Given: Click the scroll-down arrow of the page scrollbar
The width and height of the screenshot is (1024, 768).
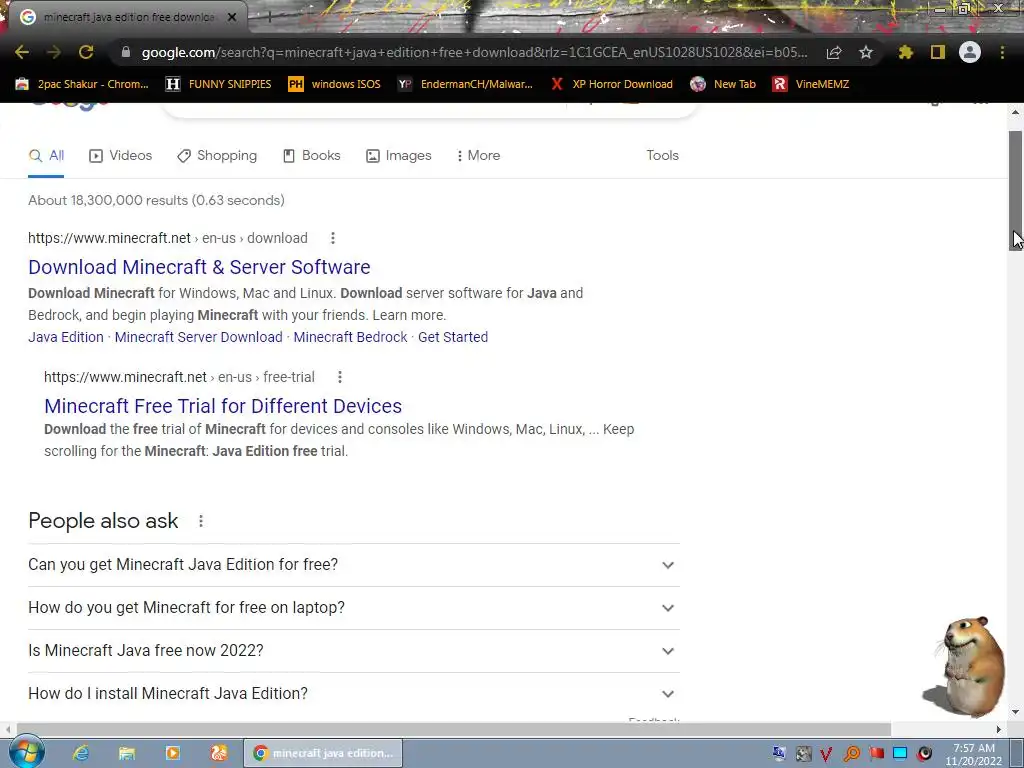Looking at the screenshot, I should click(1016, 712).
